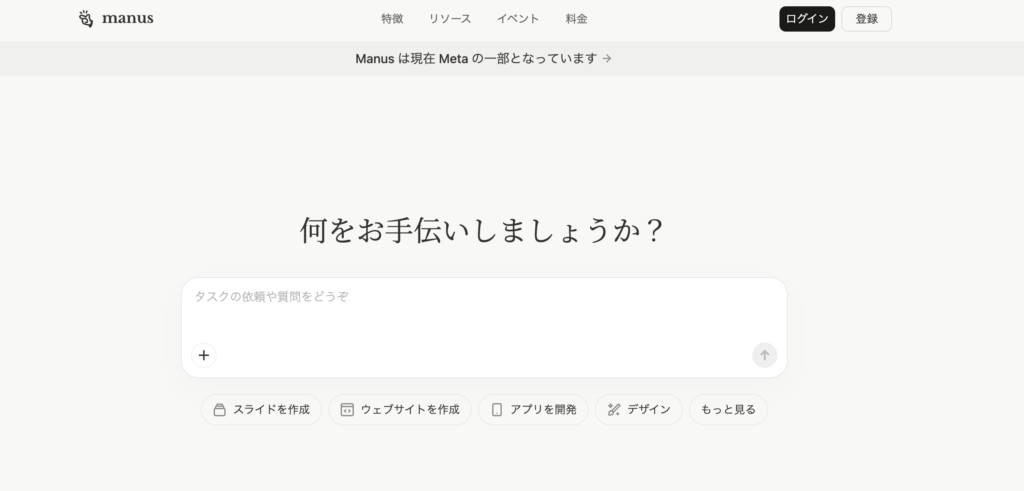Open the 特徴 menu in top navigation
This screenshot has height=491, width=1024.
(392, 19)
